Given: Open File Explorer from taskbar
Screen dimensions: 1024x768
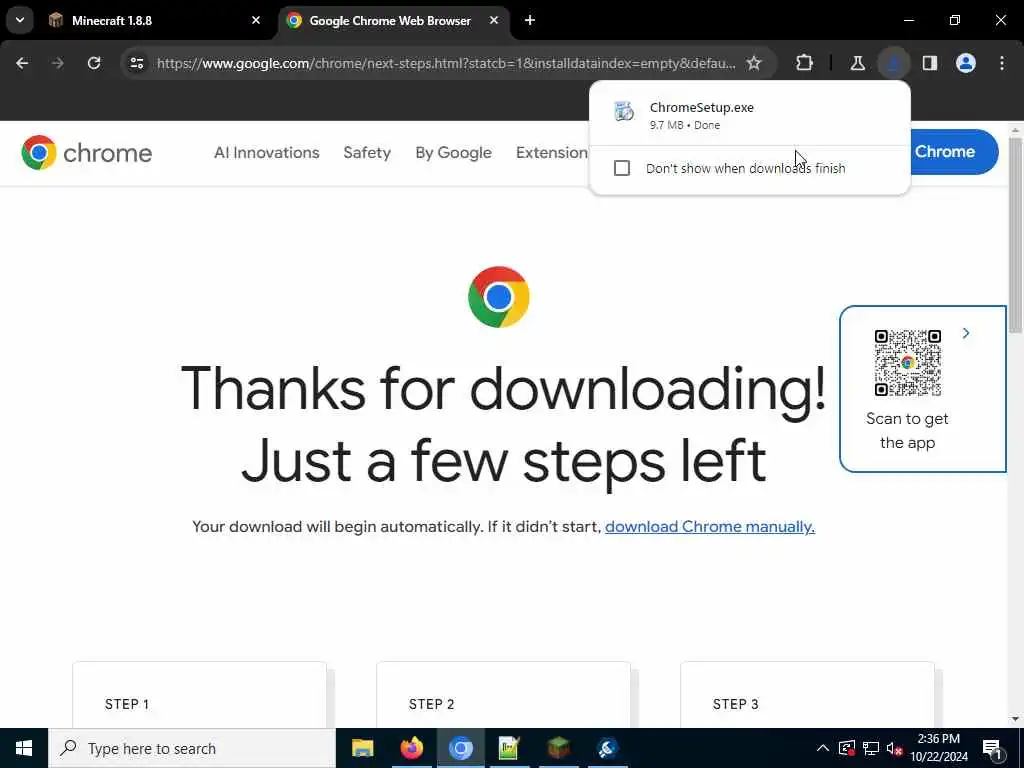Looking at the screenshot, I should click(362, 748).
